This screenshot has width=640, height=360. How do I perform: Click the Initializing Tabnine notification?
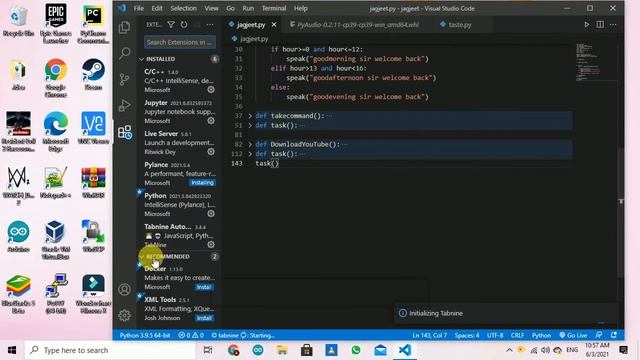(506, 313)
